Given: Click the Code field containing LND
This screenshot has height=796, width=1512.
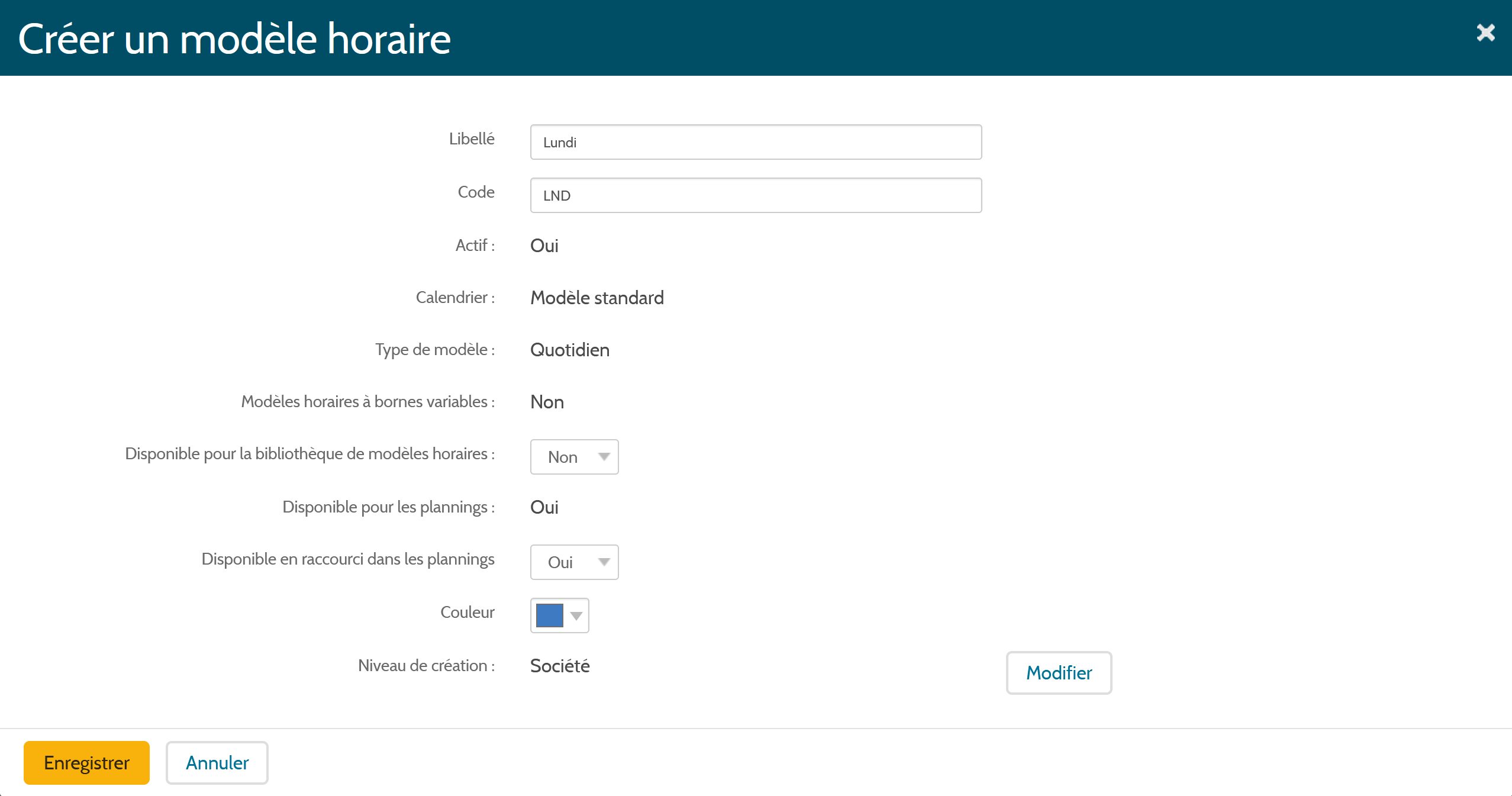Looking at the screenshot, I should pyautogui.click(x=755, y=195).
